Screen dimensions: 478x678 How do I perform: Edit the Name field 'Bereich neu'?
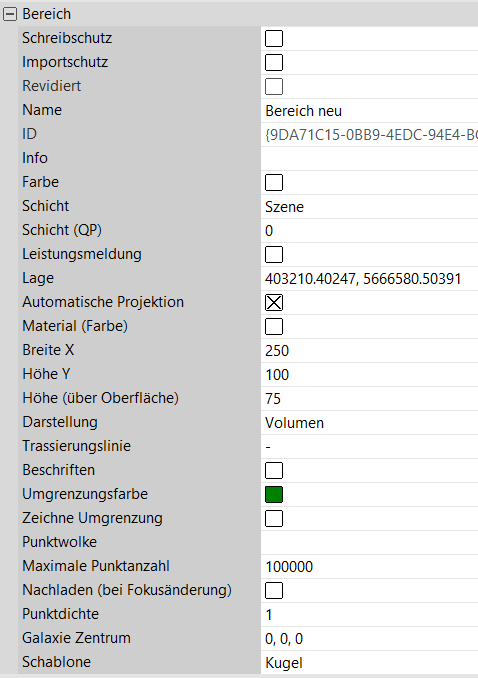pyautogui.click(x=369, y=111)
